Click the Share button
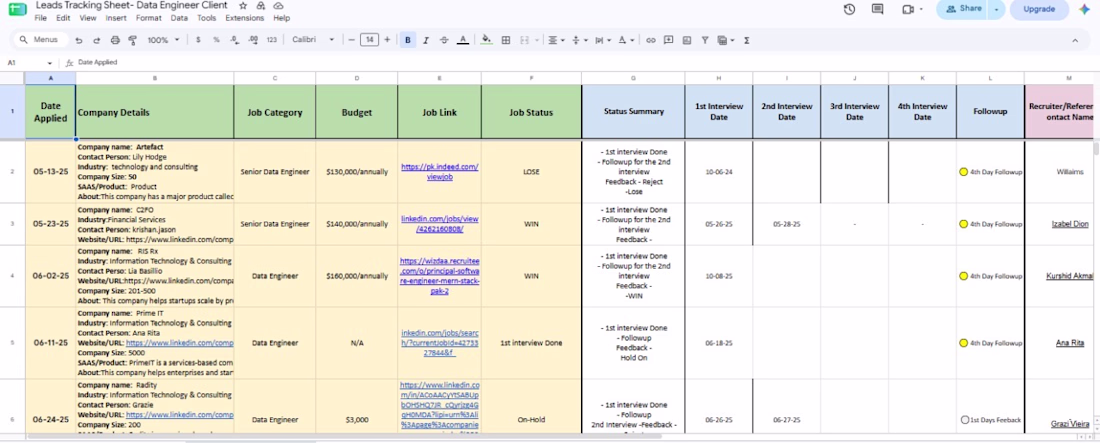The height and width of the screenshot is (443, 1100). click(964, 9)
